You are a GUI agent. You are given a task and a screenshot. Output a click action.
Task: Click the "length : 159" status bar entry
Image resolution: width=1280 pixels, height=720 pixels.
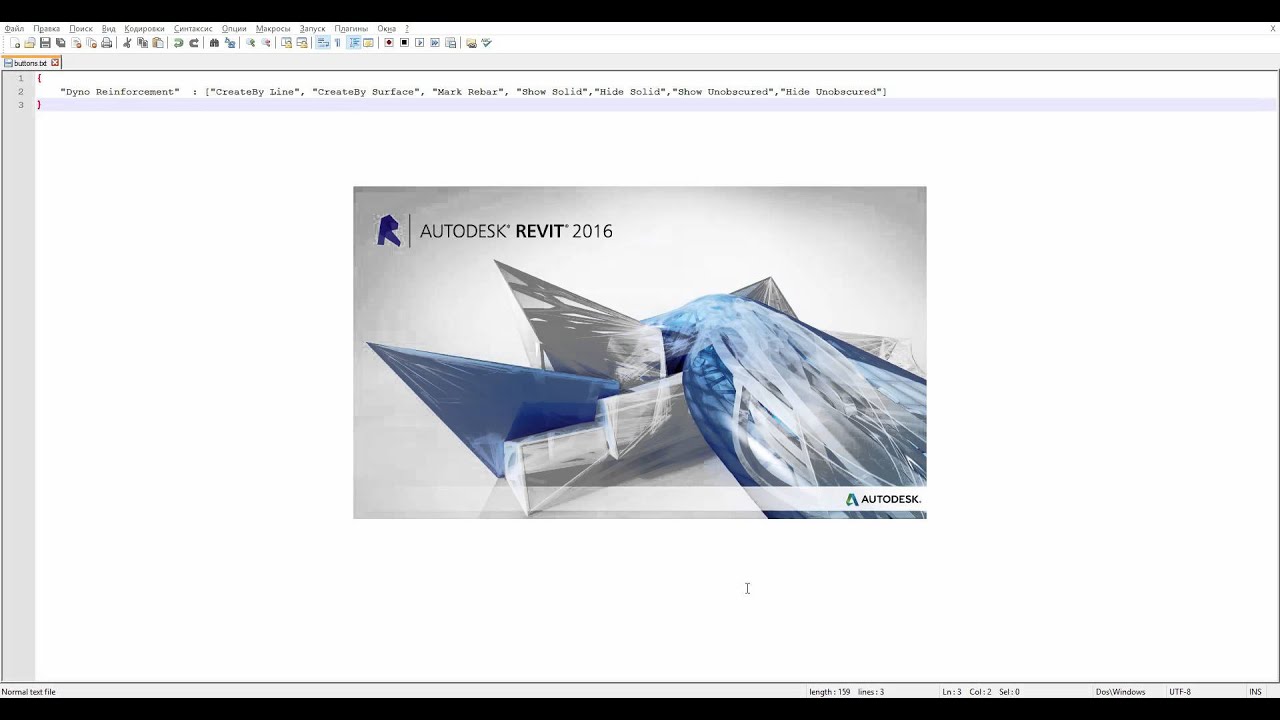tap(829, 692)
